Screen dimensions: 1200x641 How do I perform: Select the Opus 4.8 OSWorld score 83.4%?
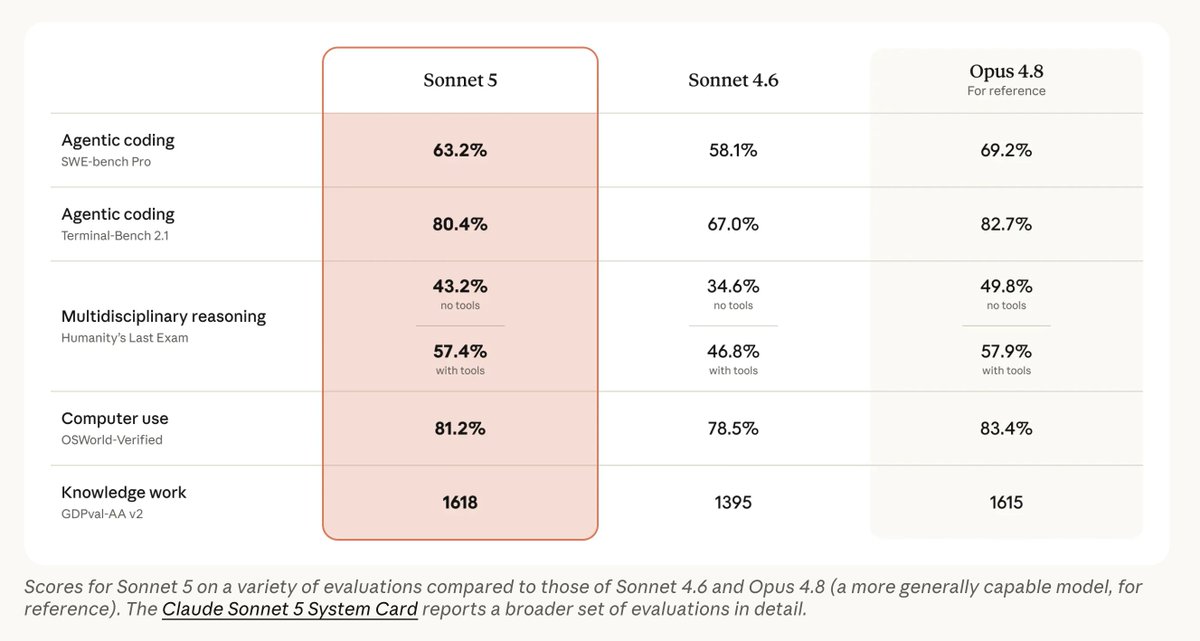click(1006, 429)
